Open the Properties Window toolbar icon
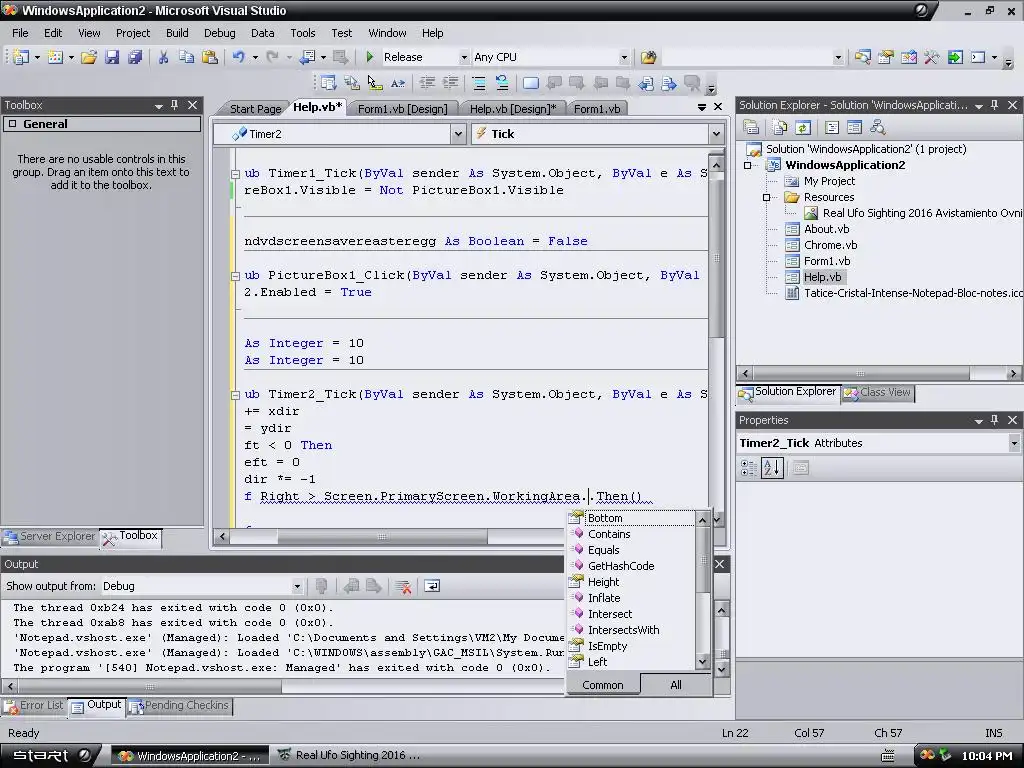Viewport: 1024px width, 768px height. 886,57
